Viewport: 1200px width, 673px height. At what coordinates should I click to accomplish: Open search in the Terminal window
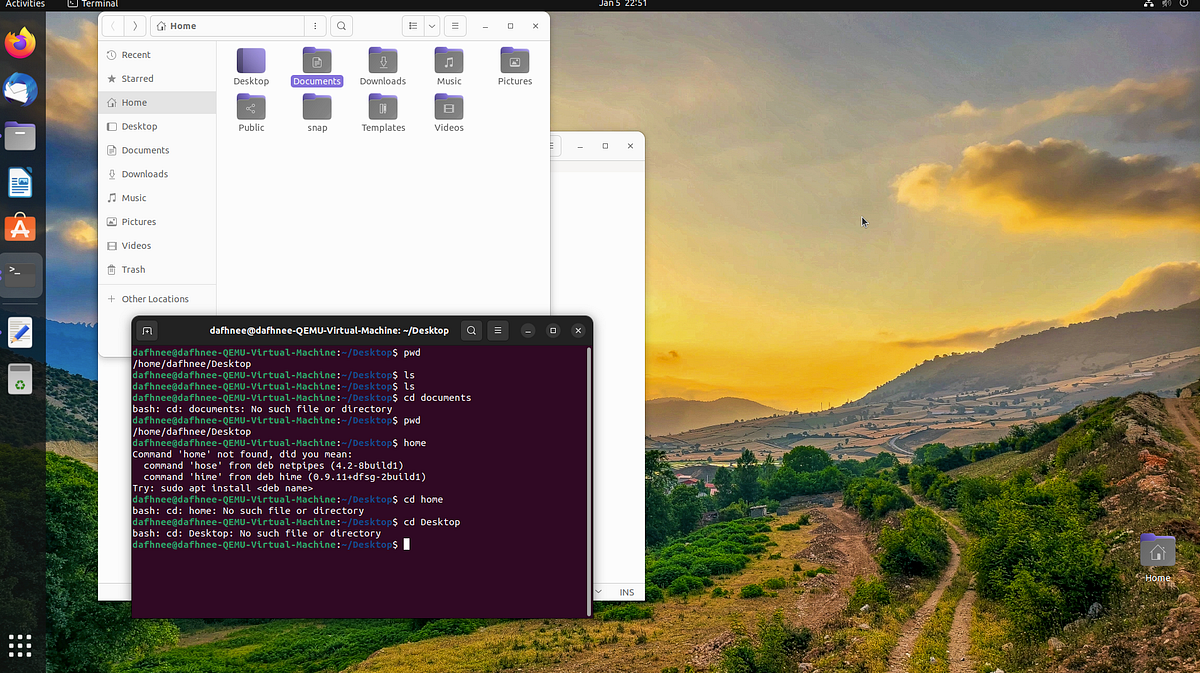tap(471, 330)
